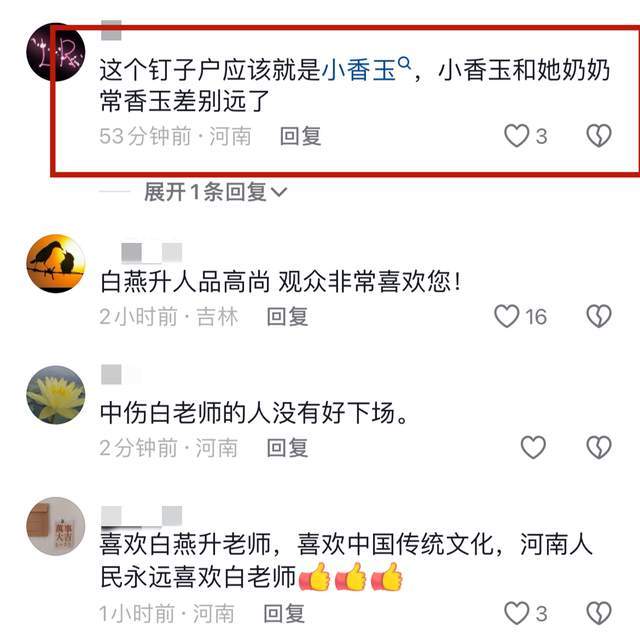Dislike the 小香玉 comment with broken heart
This screenshot has height=640, width=640.
[599, 136]
